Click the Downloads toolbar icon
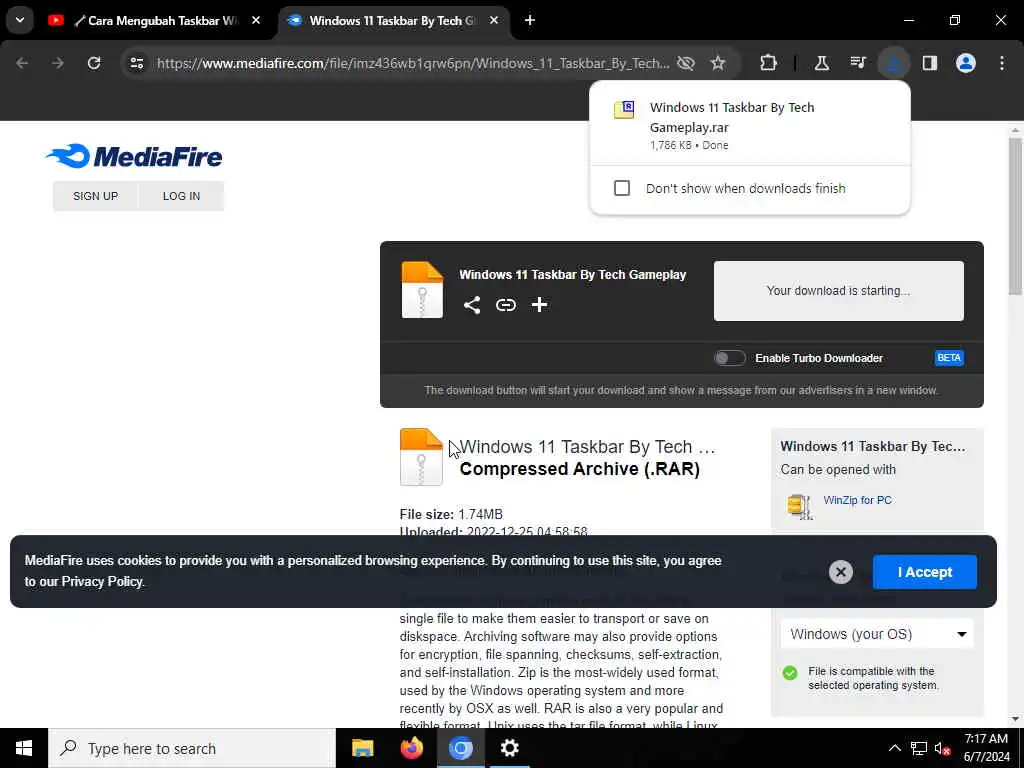Screen dimensions: 1024x768 893,63
